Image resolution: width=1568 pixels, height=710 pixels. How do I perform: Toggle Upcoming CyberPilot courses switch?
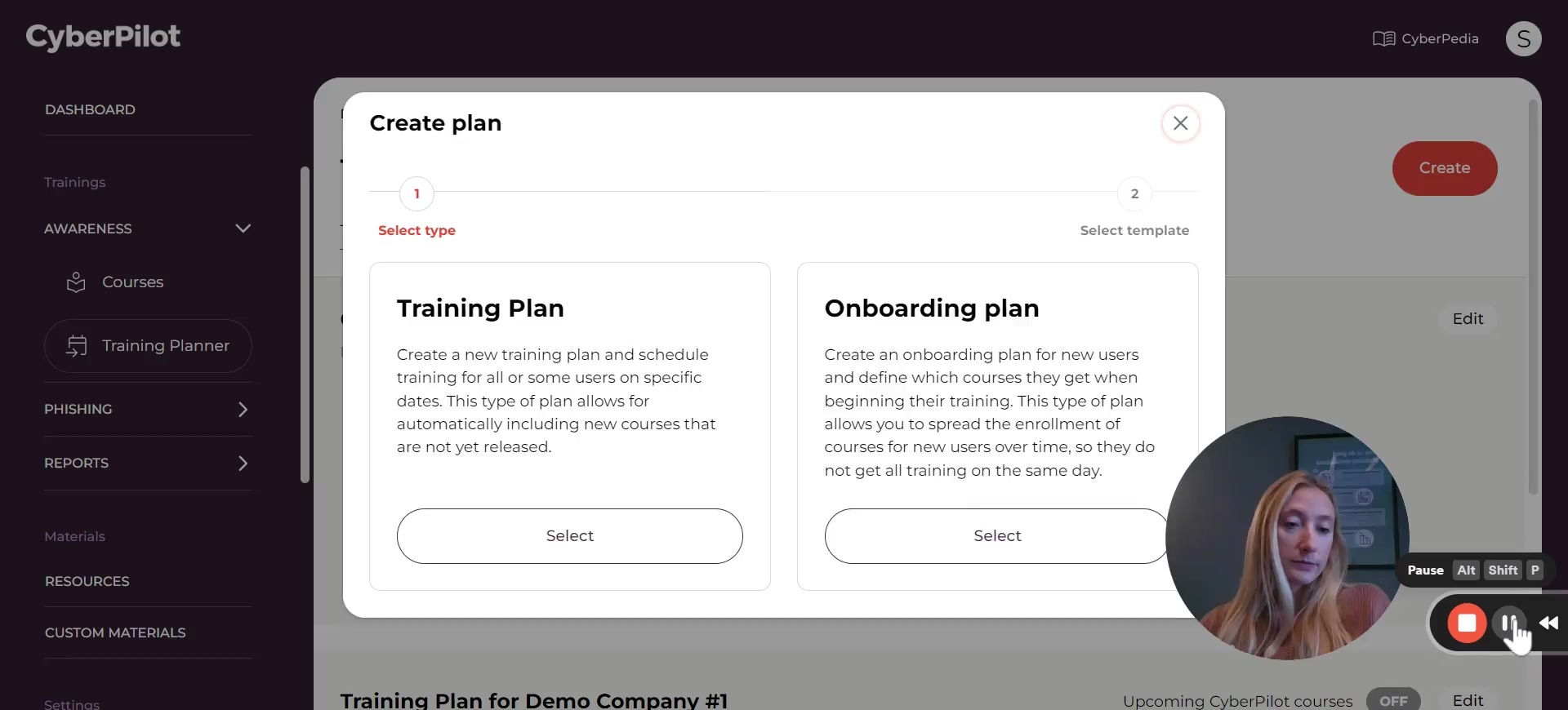[x=1393, y=700]
